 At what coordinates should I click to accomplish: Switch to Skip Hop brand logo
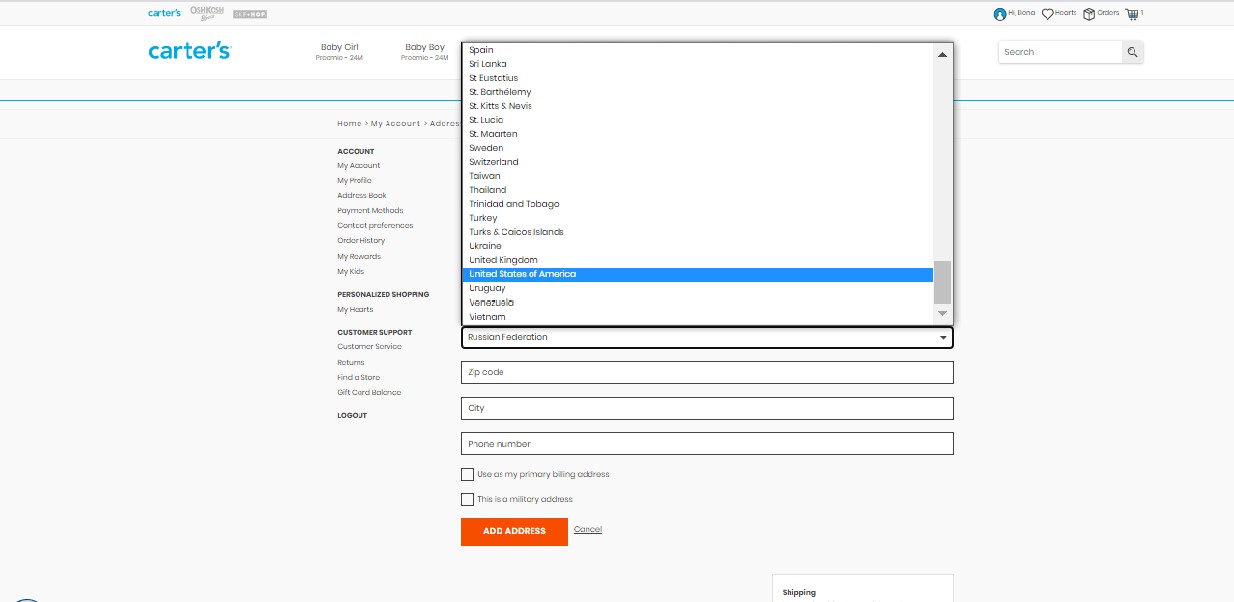coord(249,14)
